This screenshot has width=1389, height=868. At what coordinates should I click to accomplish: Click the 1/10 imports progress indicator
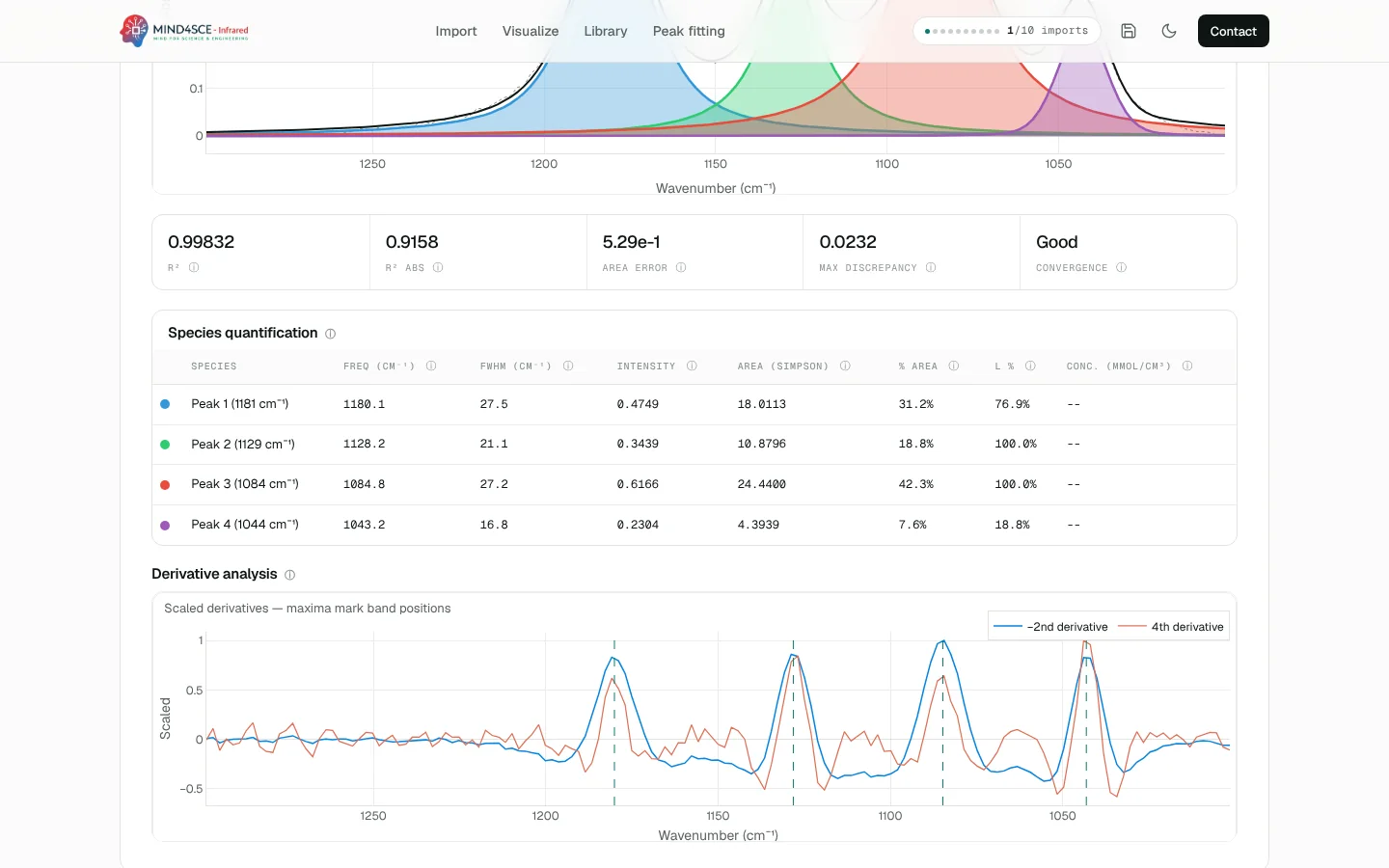point(1006,31)
